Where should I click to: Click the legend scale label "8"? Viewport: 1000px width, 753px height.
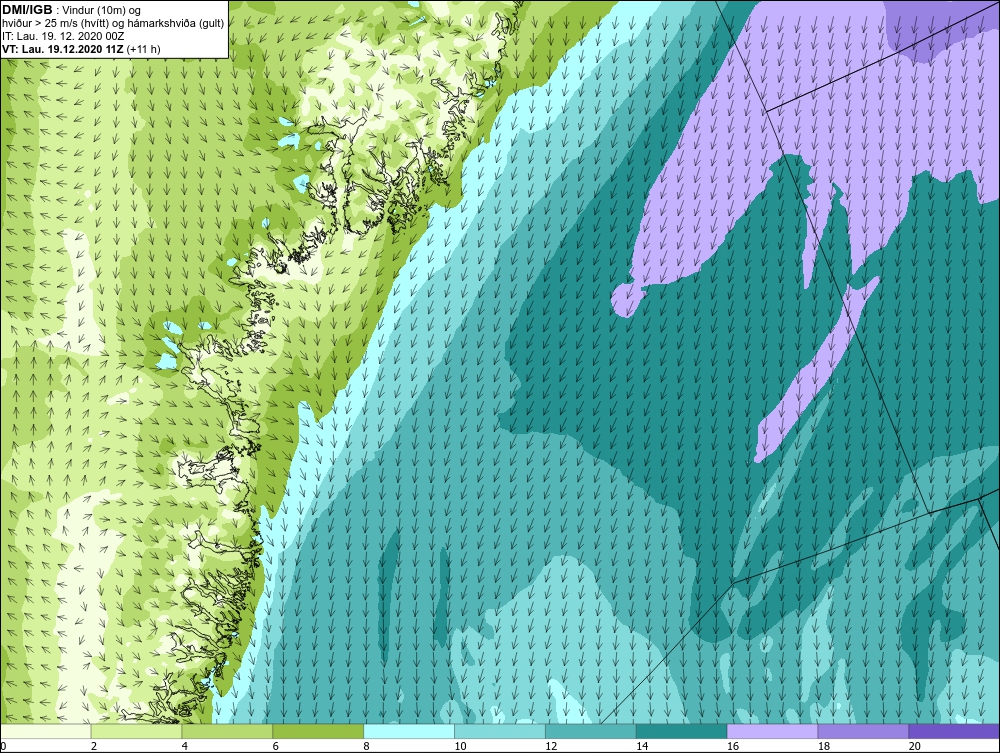click(x=366, y=746)
